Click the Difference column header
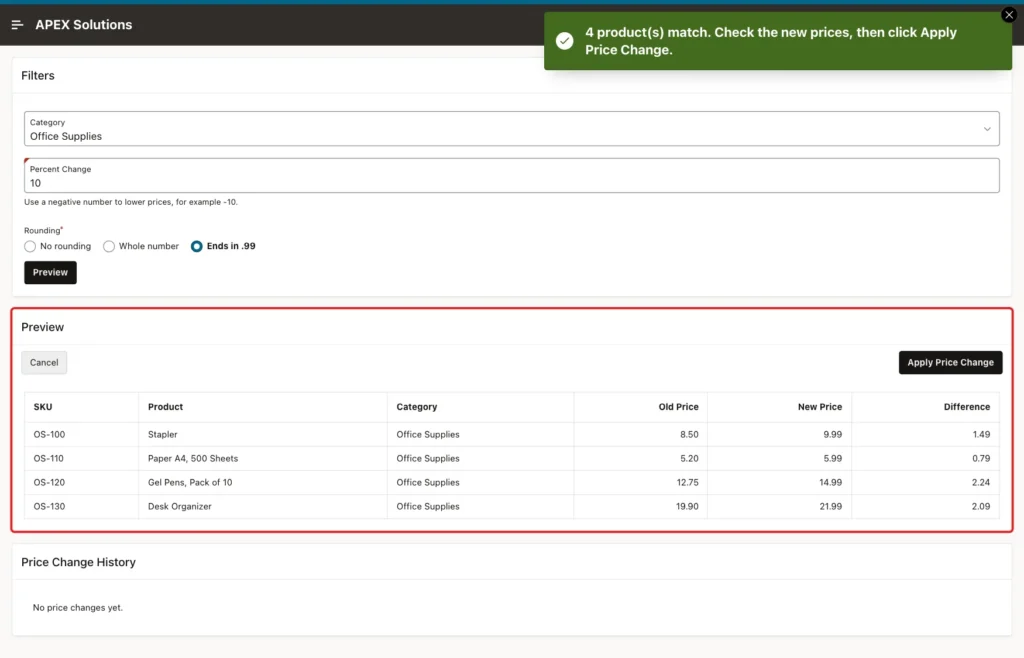 967,407
